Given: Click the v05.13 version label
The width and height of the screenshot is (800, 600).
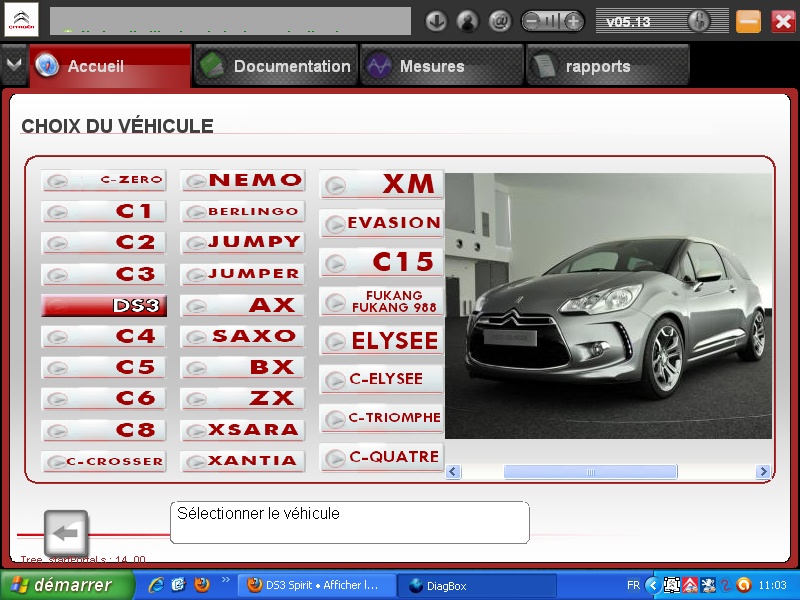Looking at the screenshot, I should (628, 22).
